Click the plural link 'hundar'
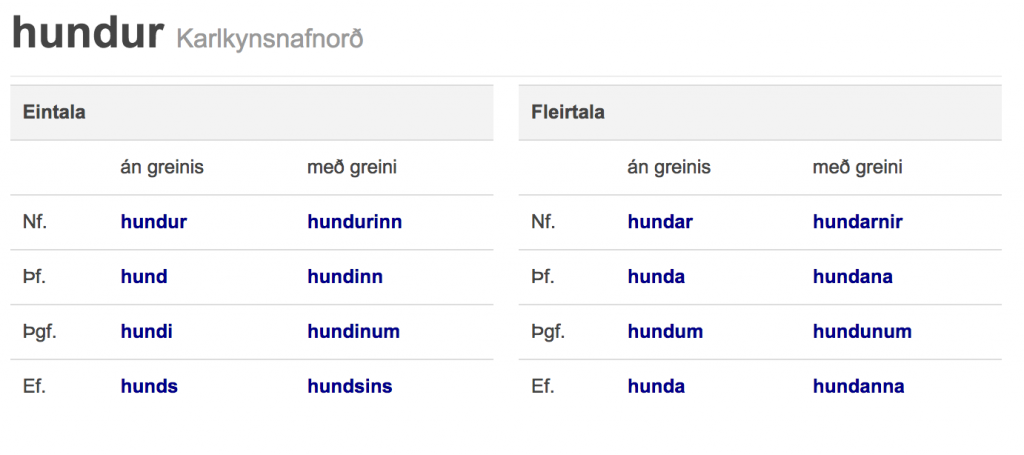 pos(659,222)
